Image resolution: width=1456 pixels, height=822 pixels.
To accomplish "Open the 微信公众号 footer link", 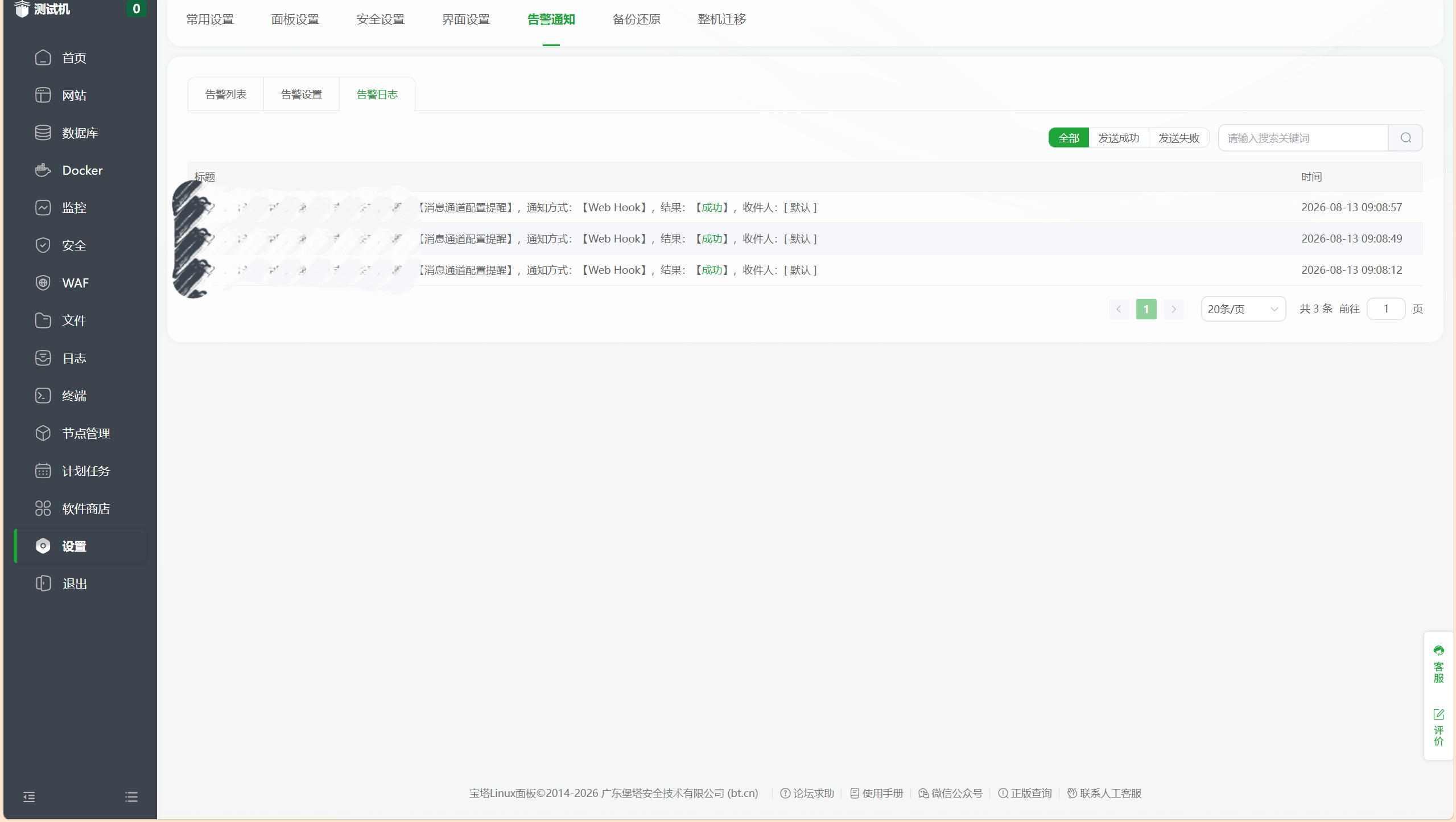I will pyautogui.click(x=951, y=793).
